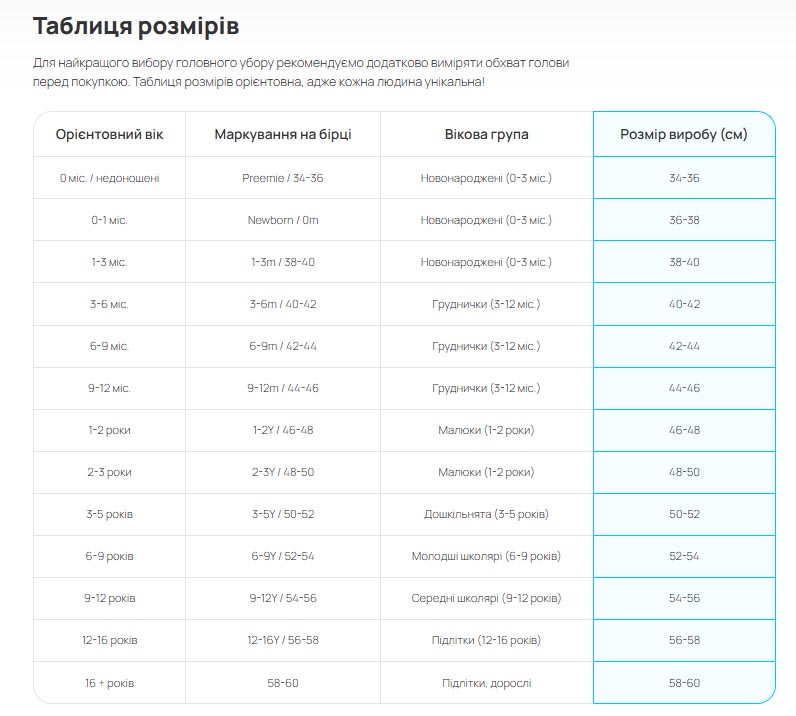Select 'Підлітки (12-16 років)' cell
Image resolution: width=796 pixels, height=716 pixels.
pos(486,640)
